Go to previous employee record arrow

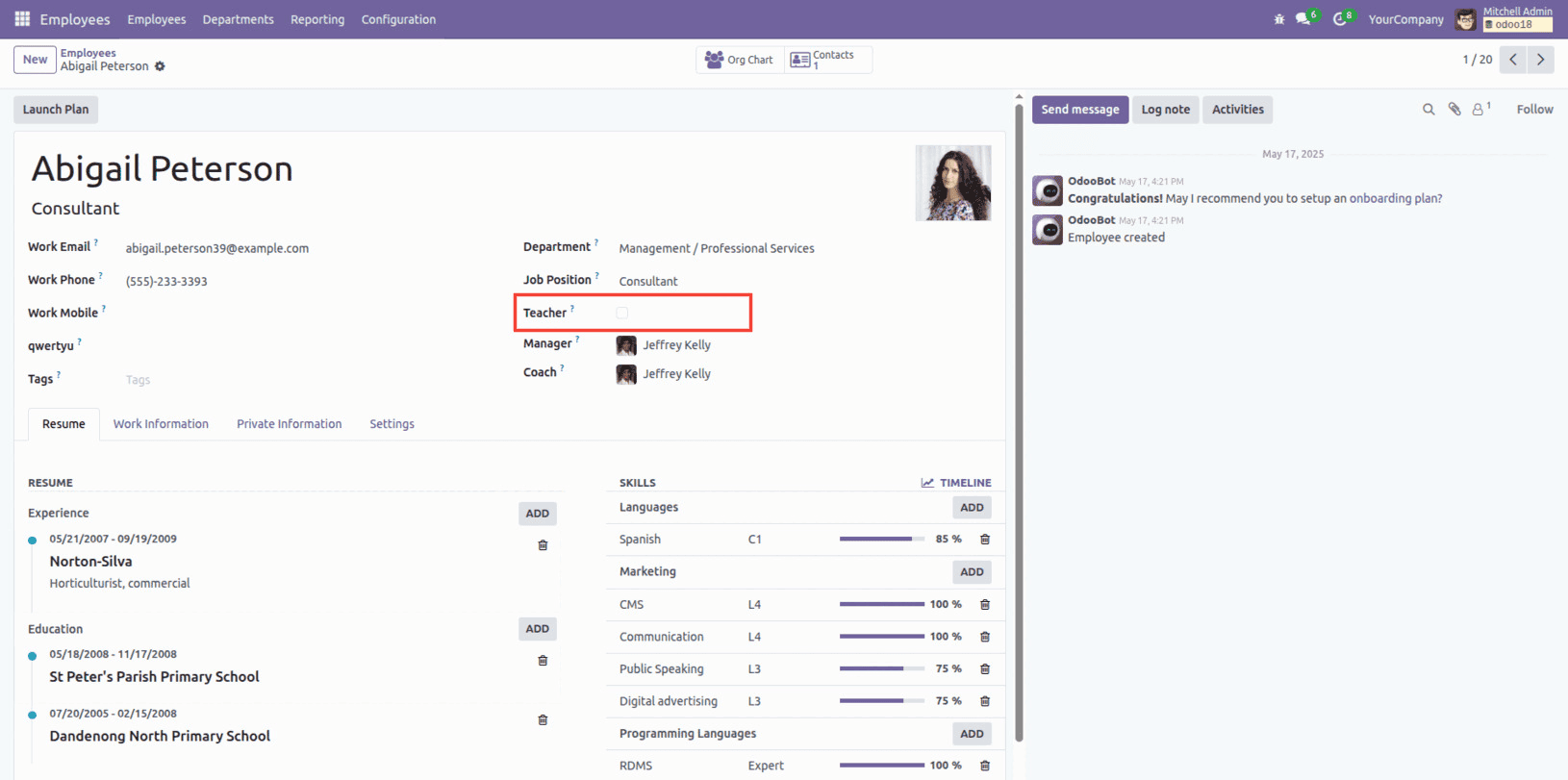point(1513,60)
